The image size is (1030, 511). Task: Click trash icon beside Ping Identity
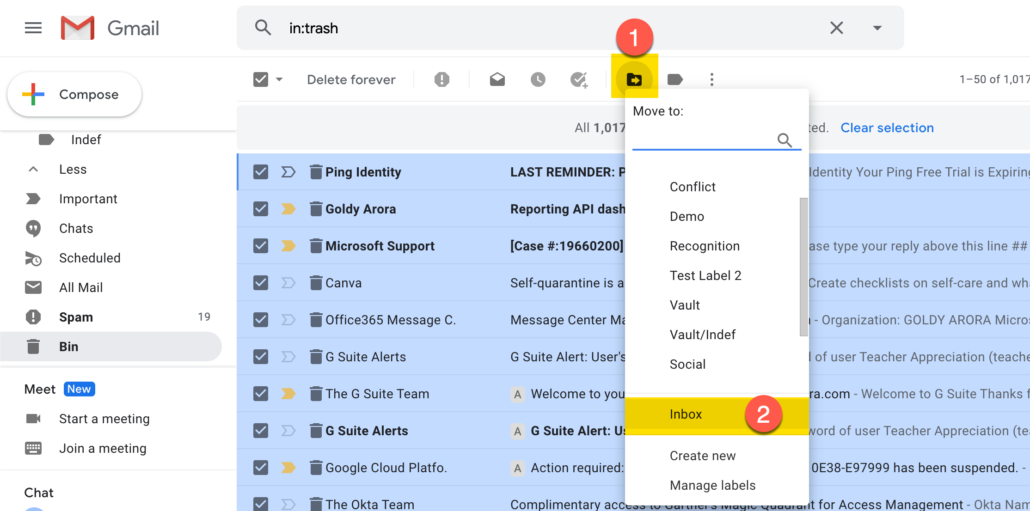point(316,172)
